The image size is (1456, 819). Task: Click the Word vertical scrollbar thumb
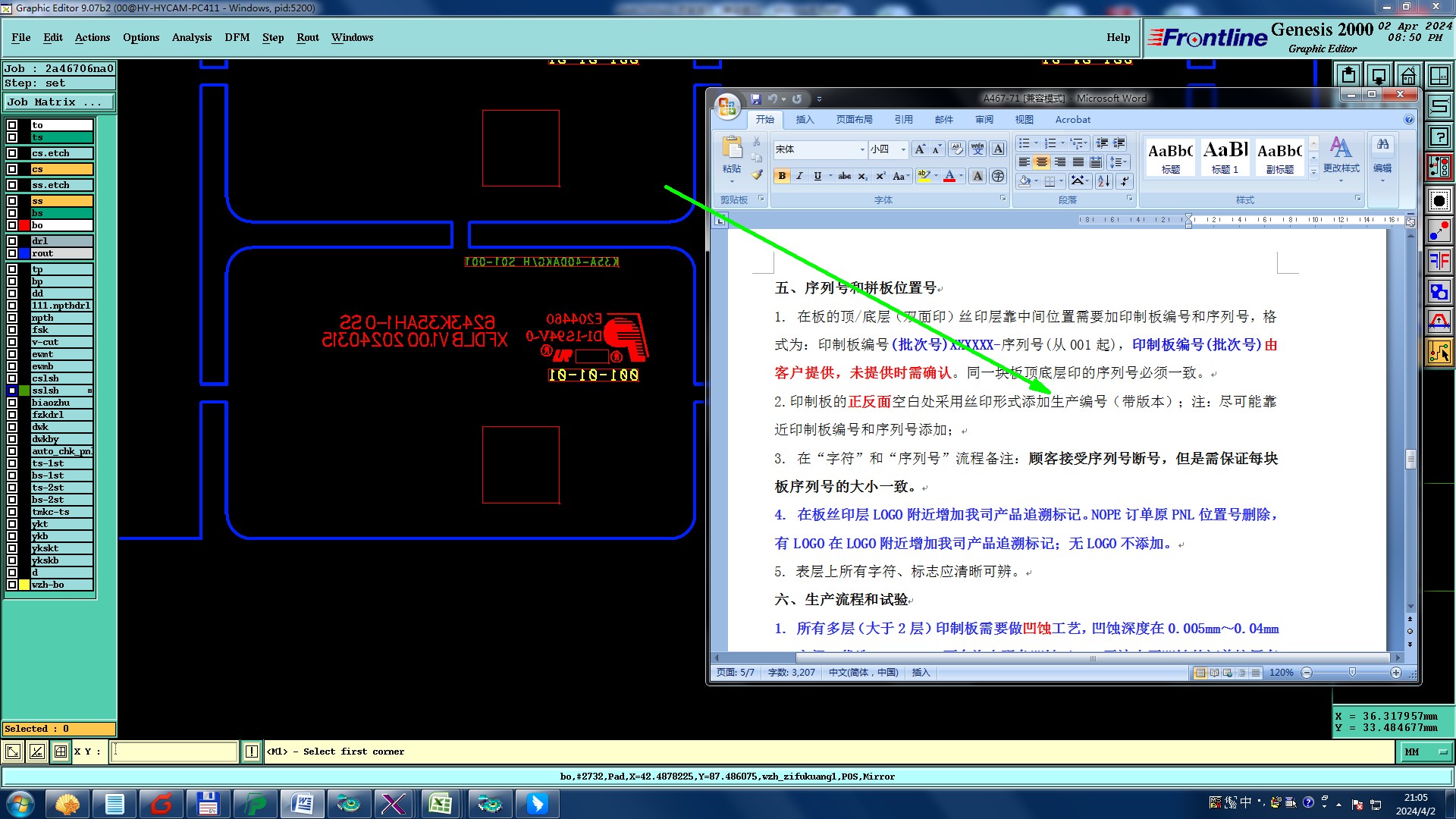point(1410,459)
